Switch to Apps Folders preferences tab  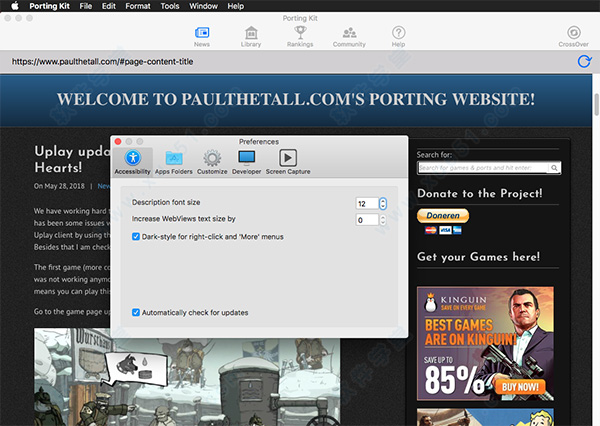(x=174, y=162)
